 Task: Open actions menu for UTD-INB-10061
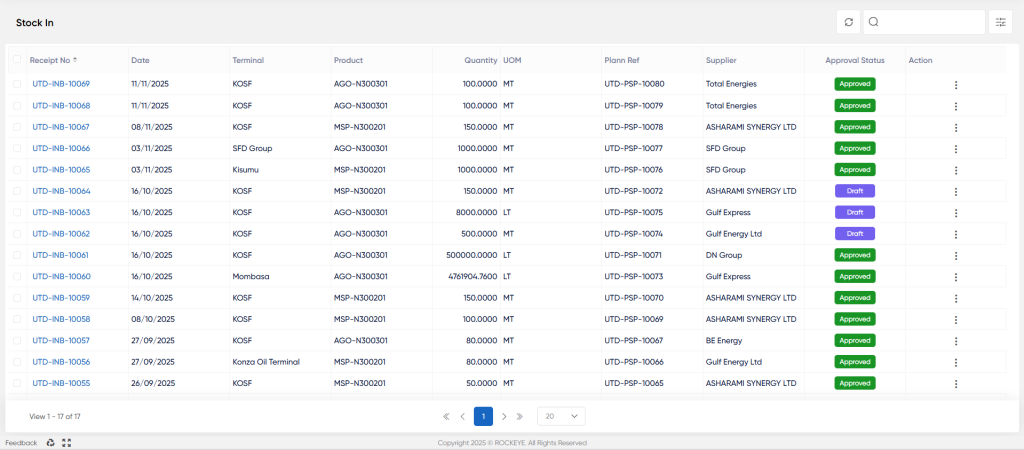pos(955,255)
